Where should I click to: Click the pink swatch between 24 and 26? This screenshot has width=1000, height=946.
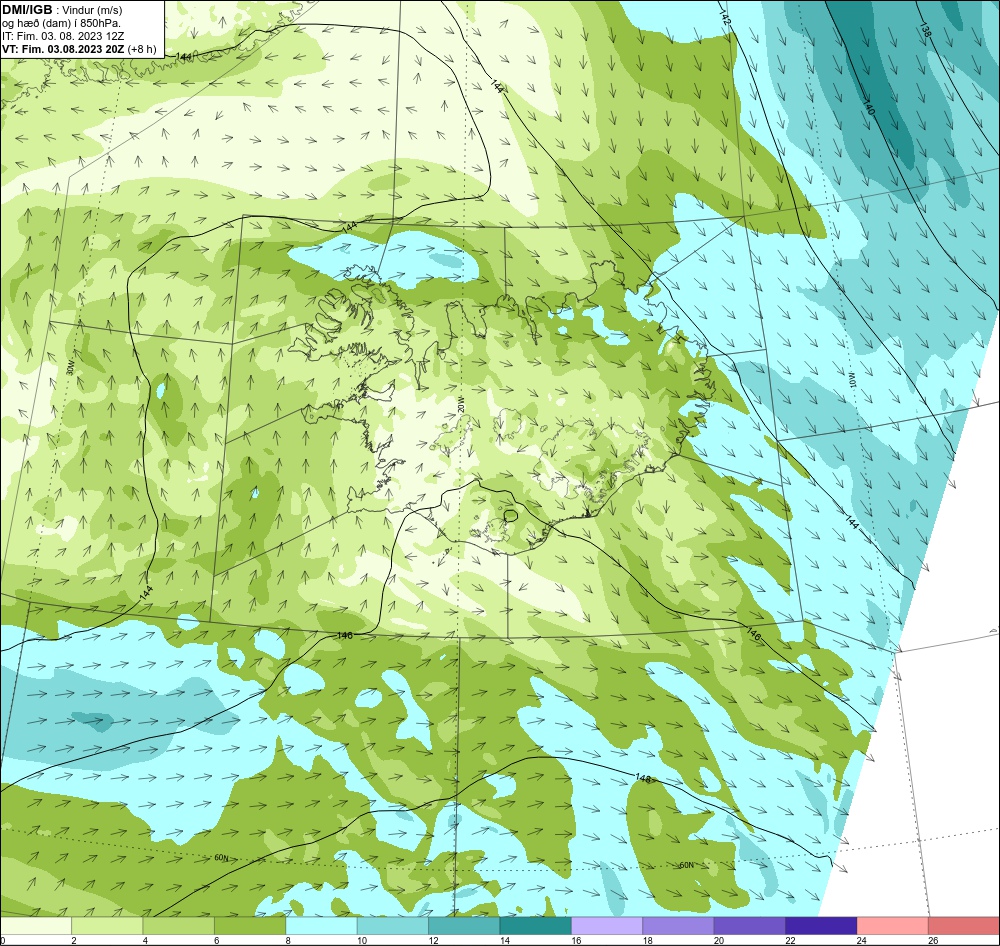[893, 926]
